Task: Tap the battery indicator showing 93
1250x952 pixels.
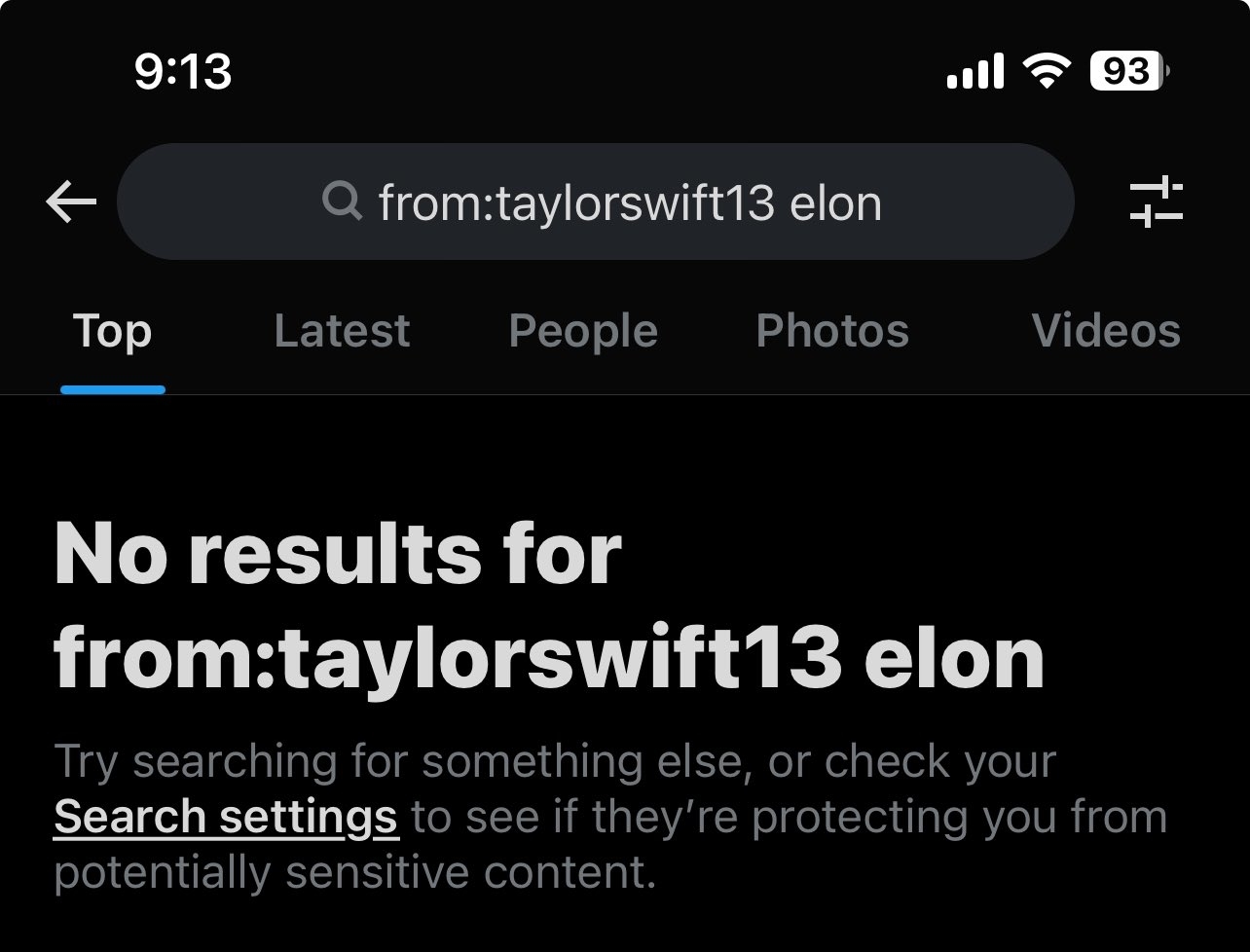Action: [x=1127, y=70]
